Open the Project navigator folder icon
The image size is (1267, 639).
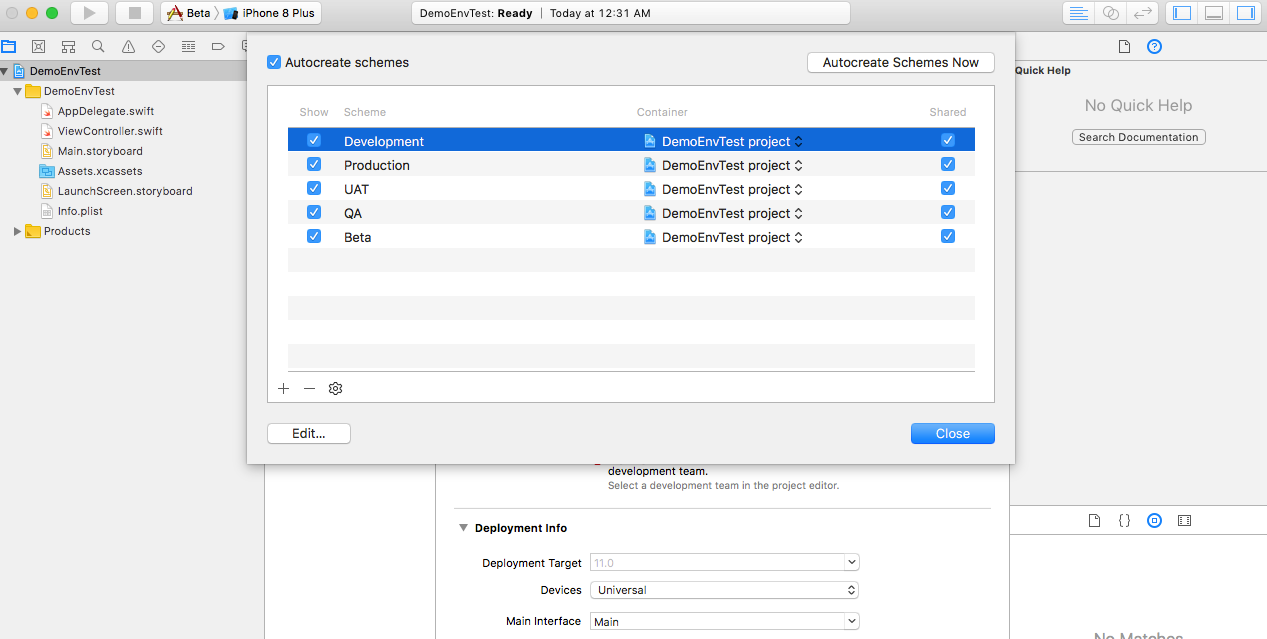pos(9,47)
